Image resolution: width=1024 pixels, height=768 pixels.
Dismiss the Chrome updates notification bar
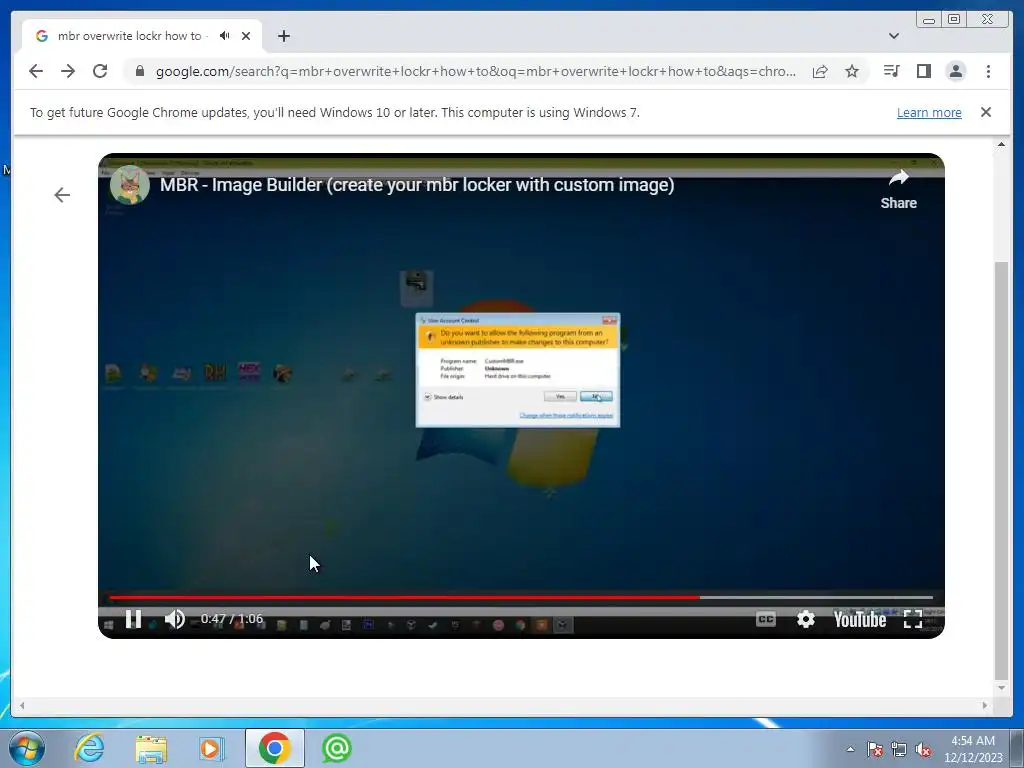click(x=986, y=112)
